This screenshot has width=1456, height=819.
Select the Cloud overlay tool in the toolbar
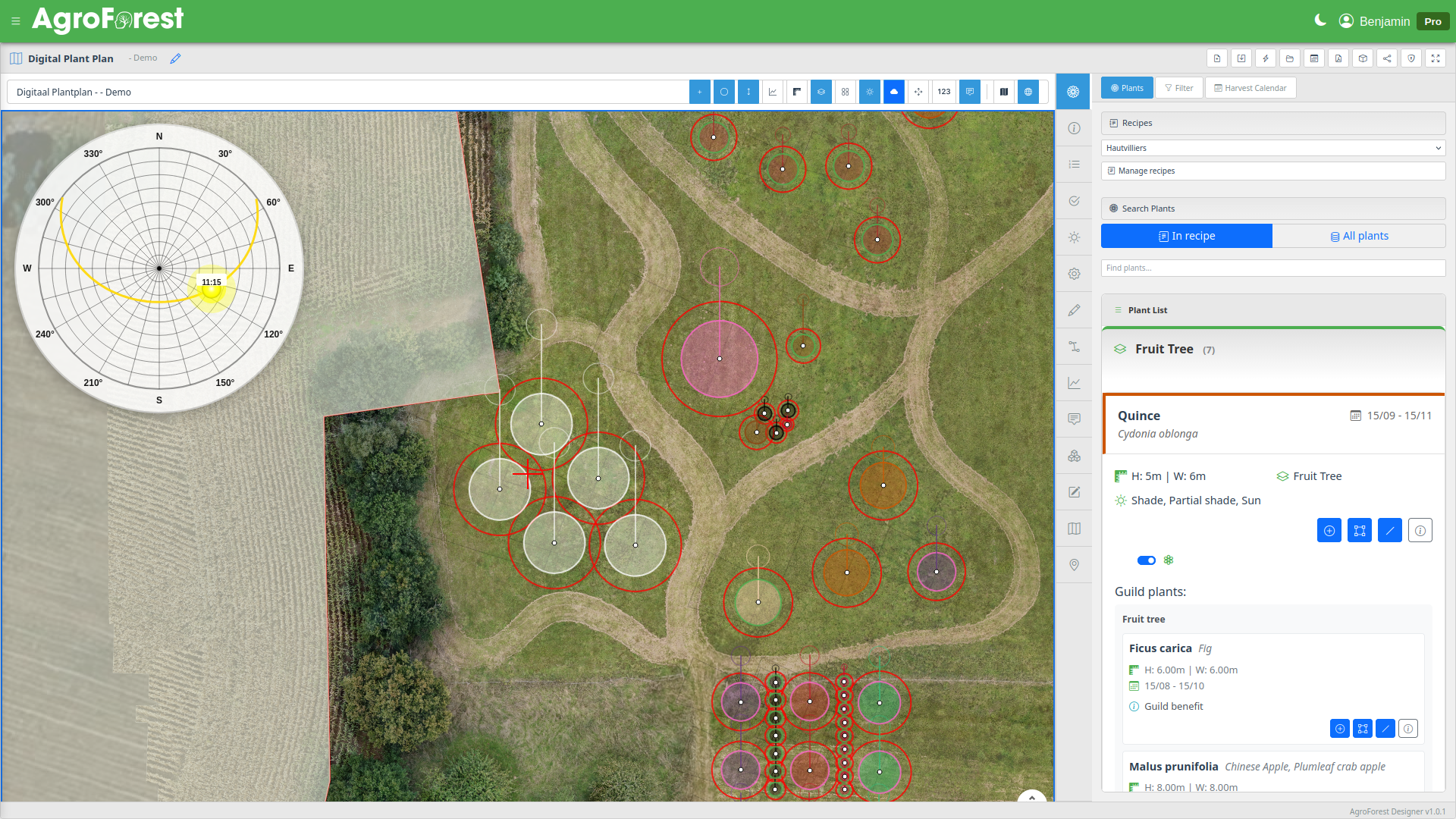(894, 92)
